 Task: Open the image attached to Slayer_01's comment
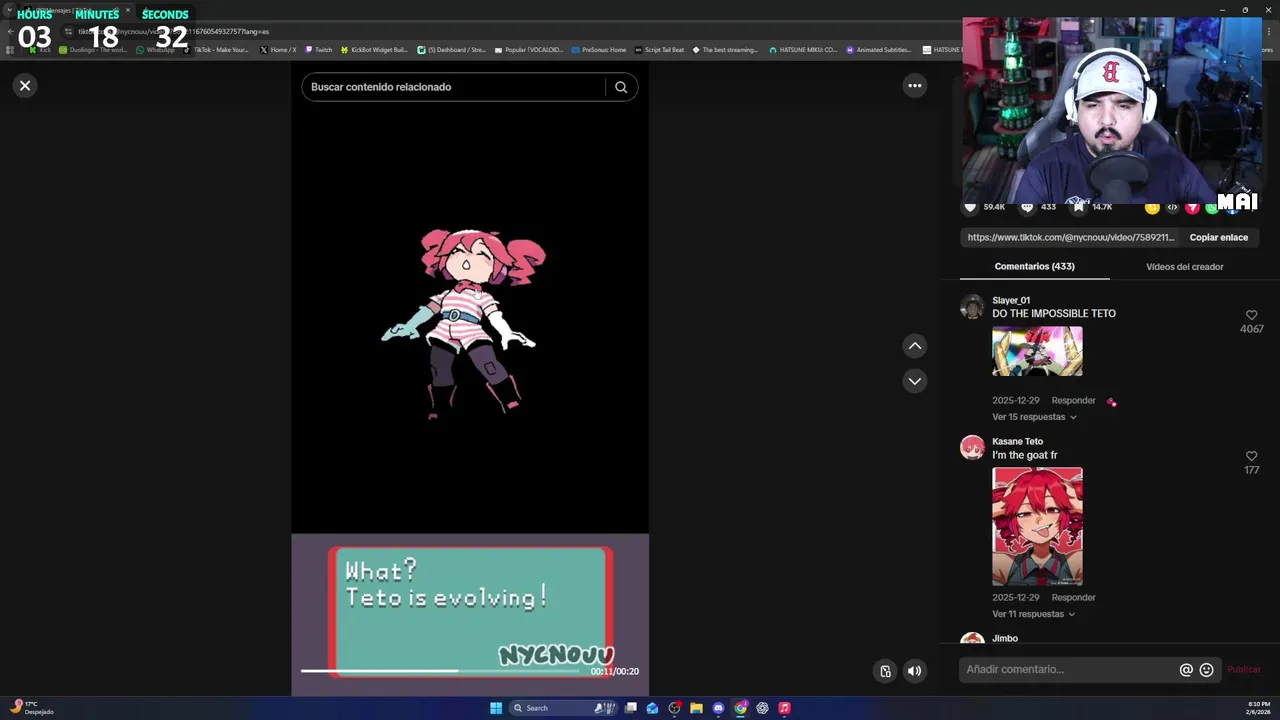1037,350
